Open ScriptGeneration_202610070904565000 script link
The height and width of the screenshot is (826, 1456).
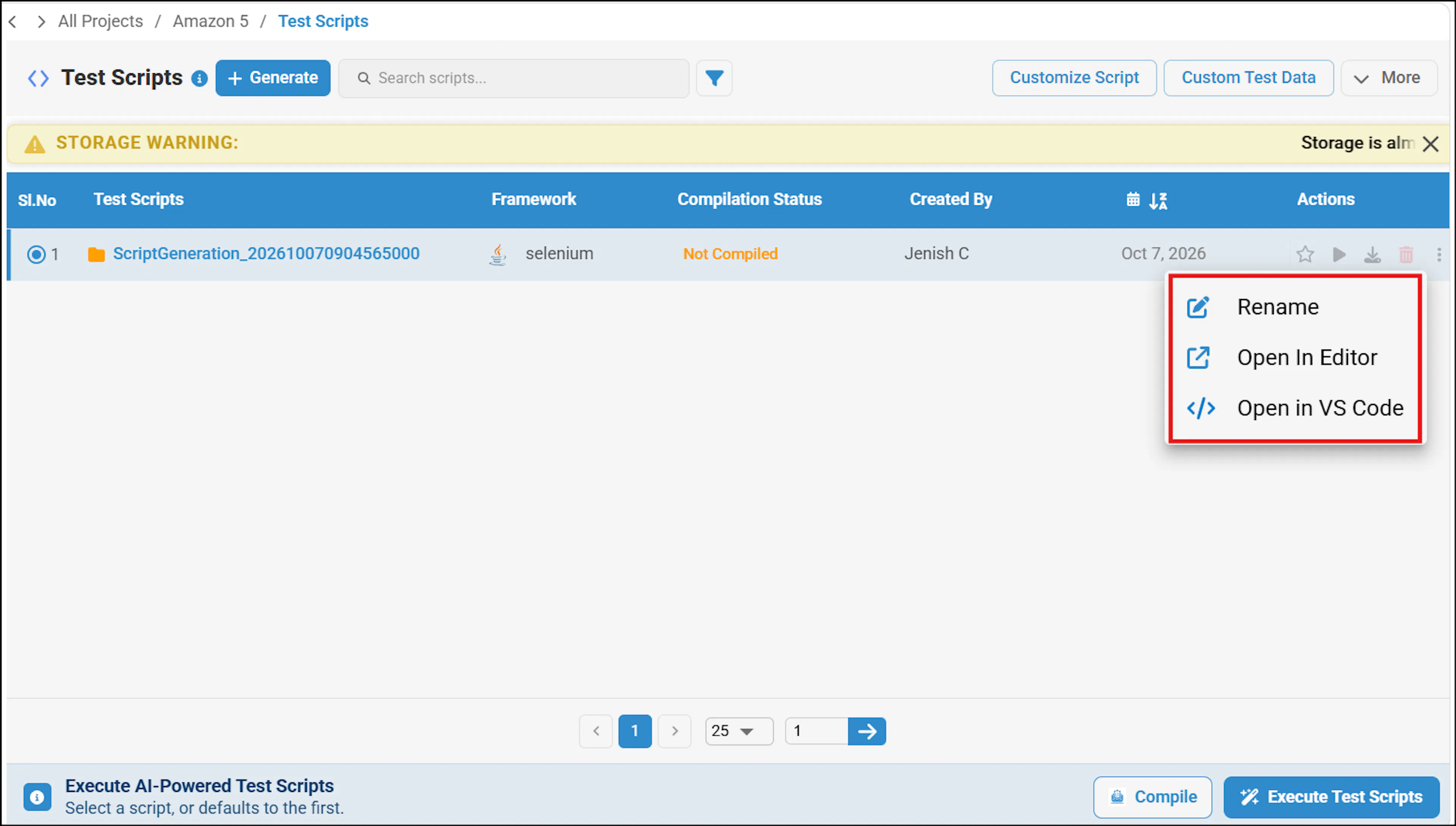pos(266,254)
